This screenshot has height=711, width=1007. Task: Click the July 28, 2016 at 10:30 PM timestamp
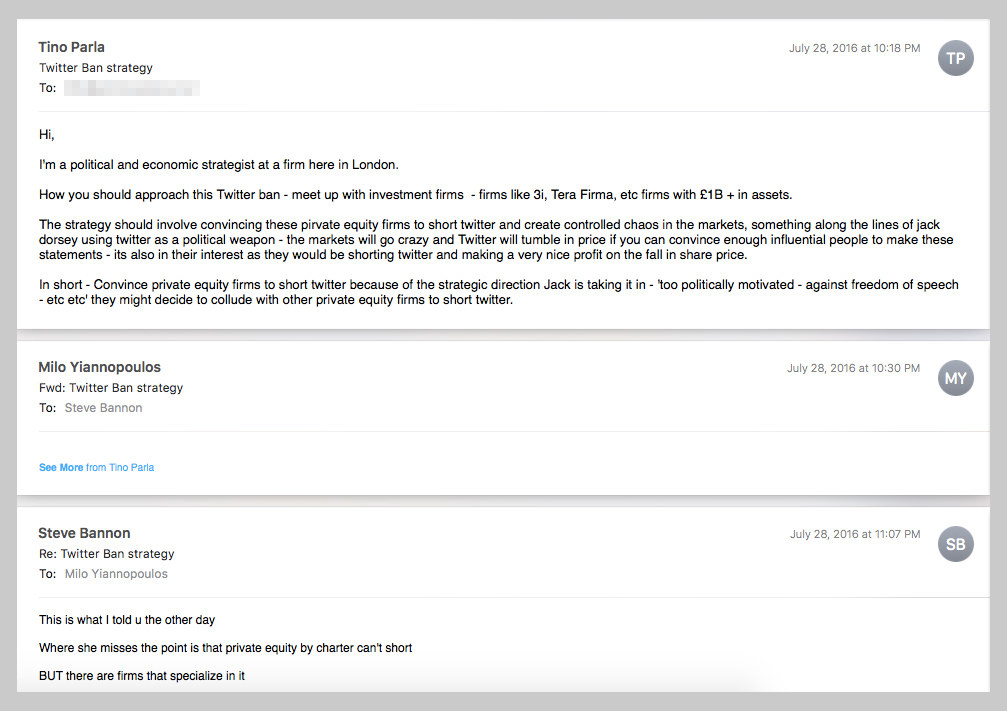coord(854,368)
